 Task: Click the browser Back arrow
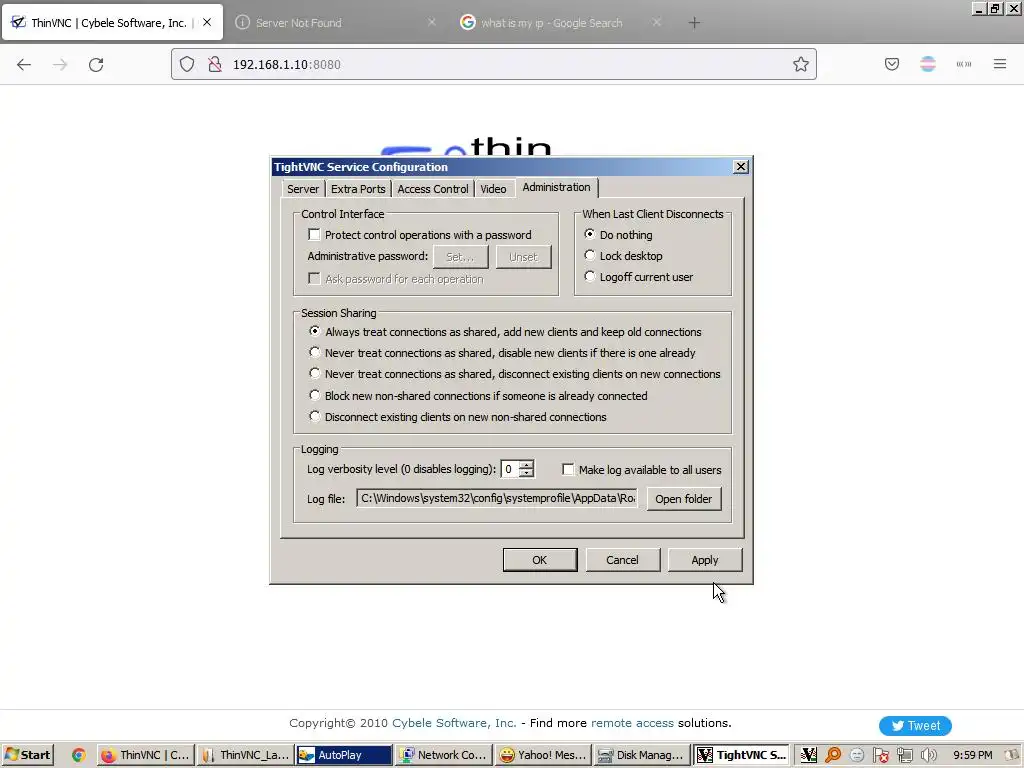(24, 64)
